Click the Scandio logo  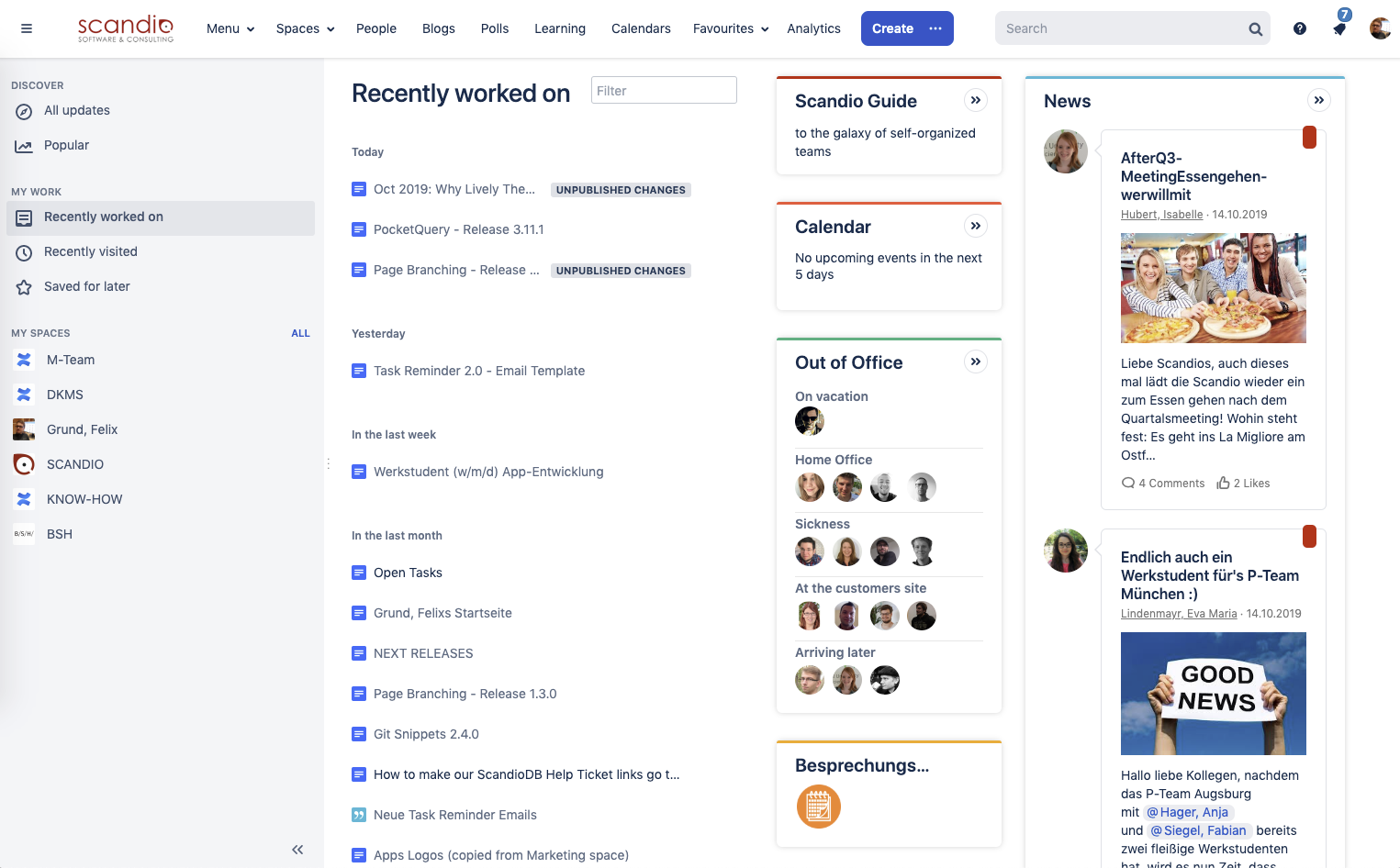[x=126, y=28]
